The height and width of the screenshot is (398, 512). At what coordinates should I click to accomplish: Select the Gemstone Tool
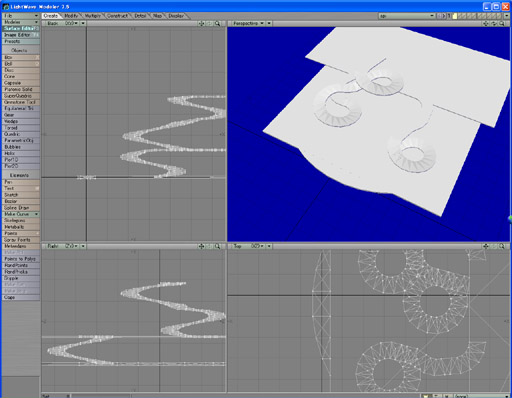click(x=21, y=102)
